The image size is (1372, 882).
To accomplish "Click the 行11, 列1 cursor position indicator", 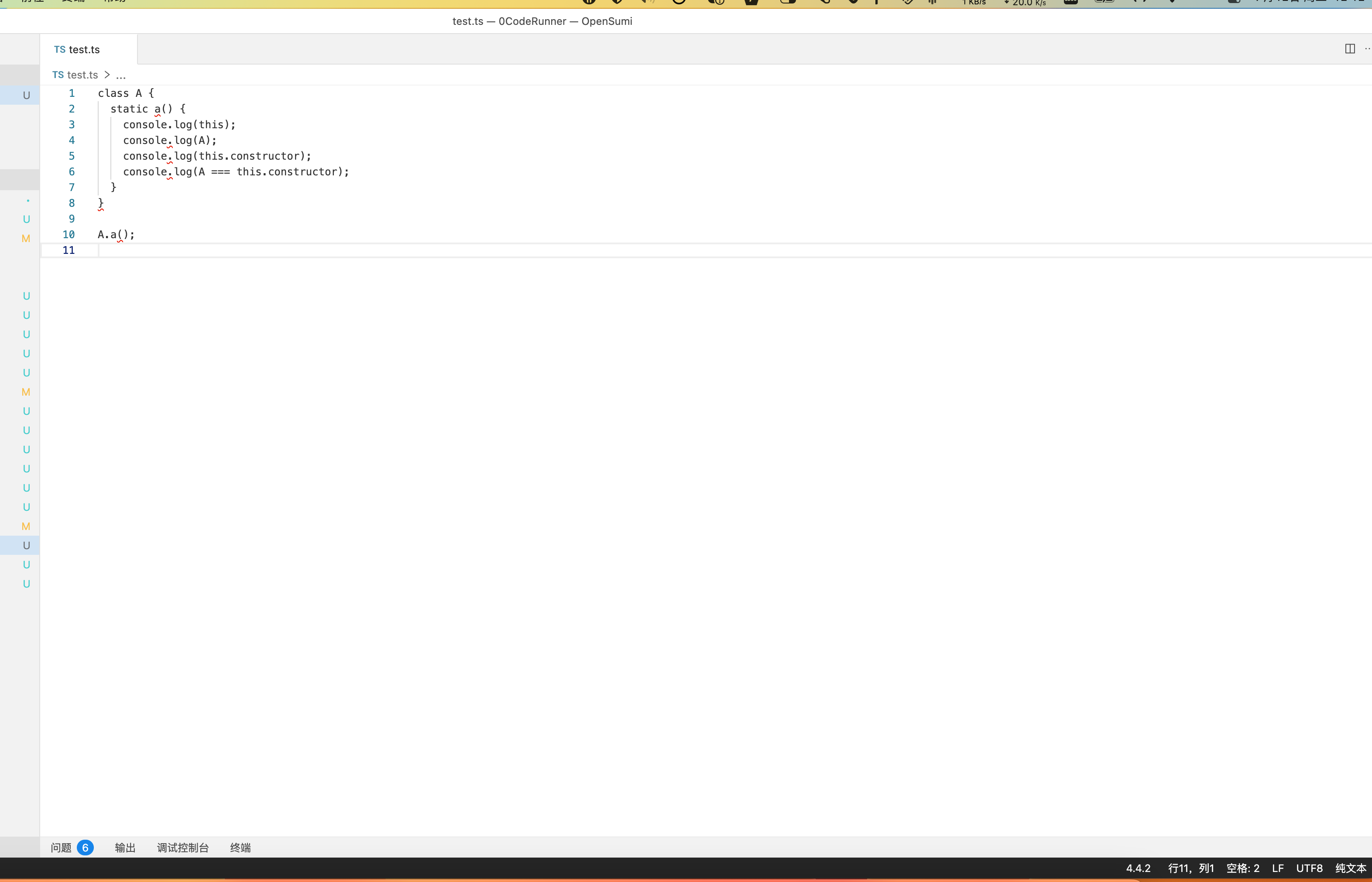I will pyautogui.click(x=1190, y=868).
